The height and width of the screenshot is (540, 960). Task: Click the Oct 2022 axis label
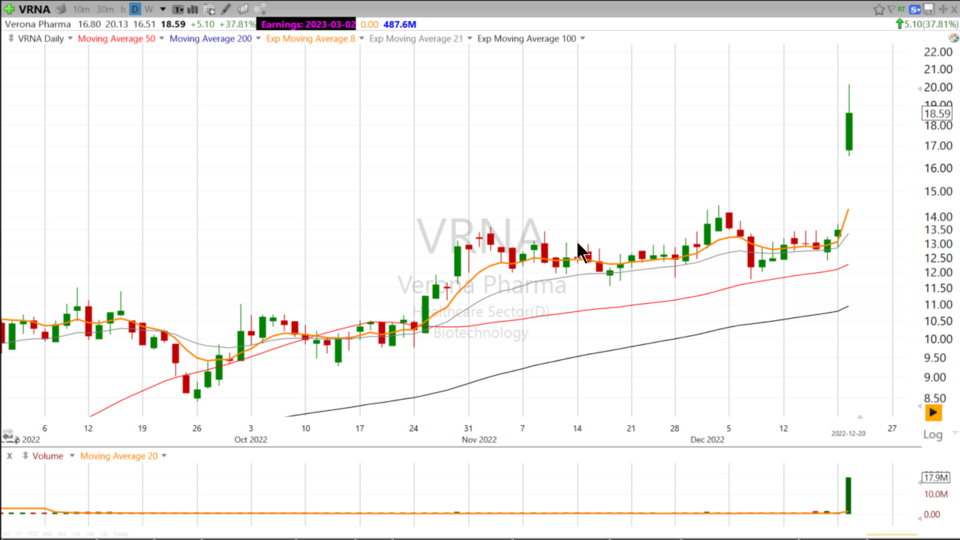point(250,440)
